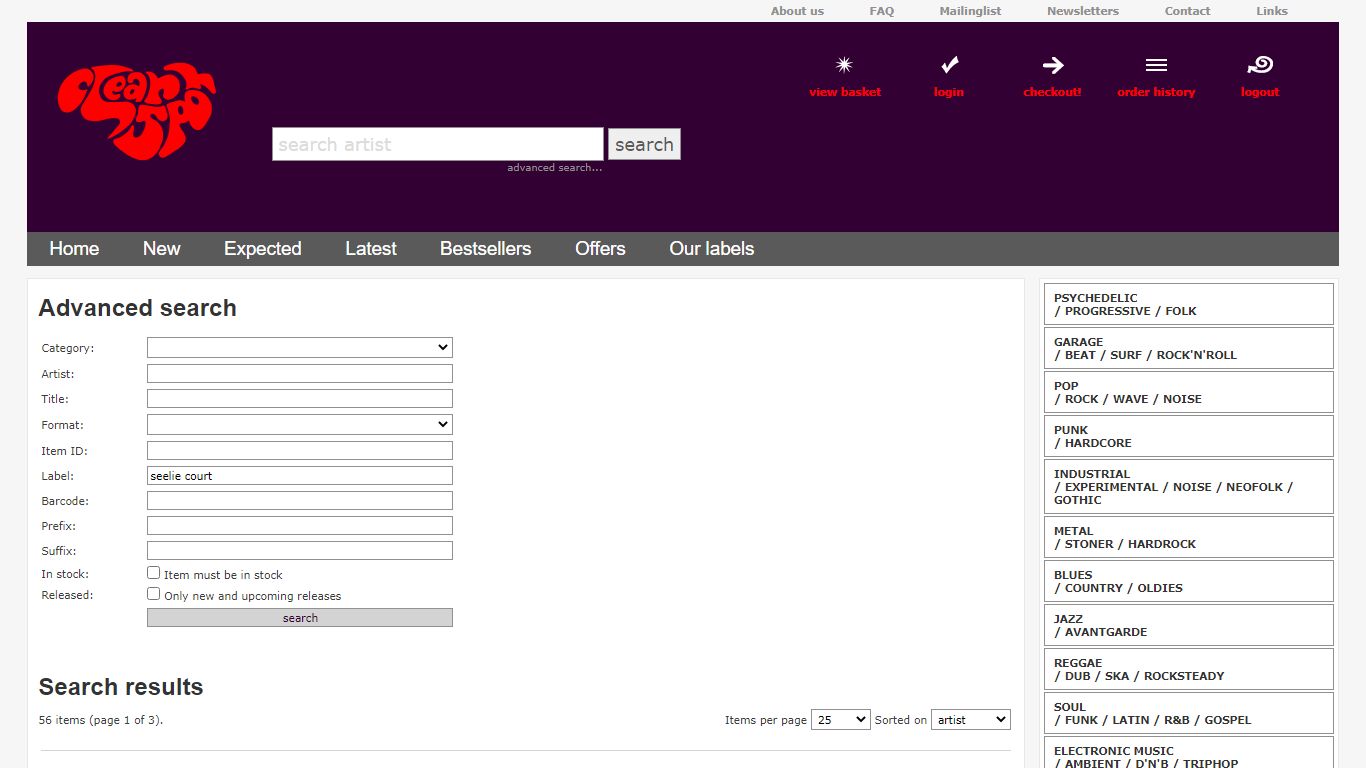
Task: Click the checkout arrow icon
Action: [1052, 65]
